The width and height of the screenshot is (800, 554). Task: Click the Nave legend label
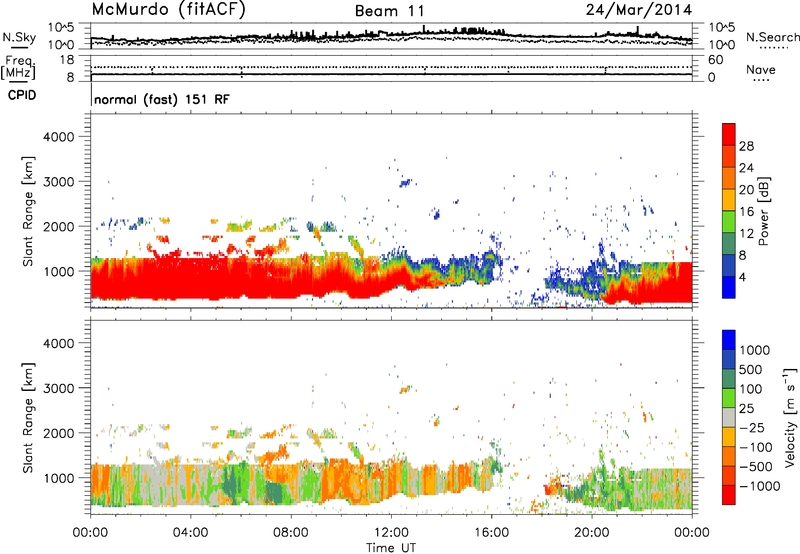tap(761, 69)
